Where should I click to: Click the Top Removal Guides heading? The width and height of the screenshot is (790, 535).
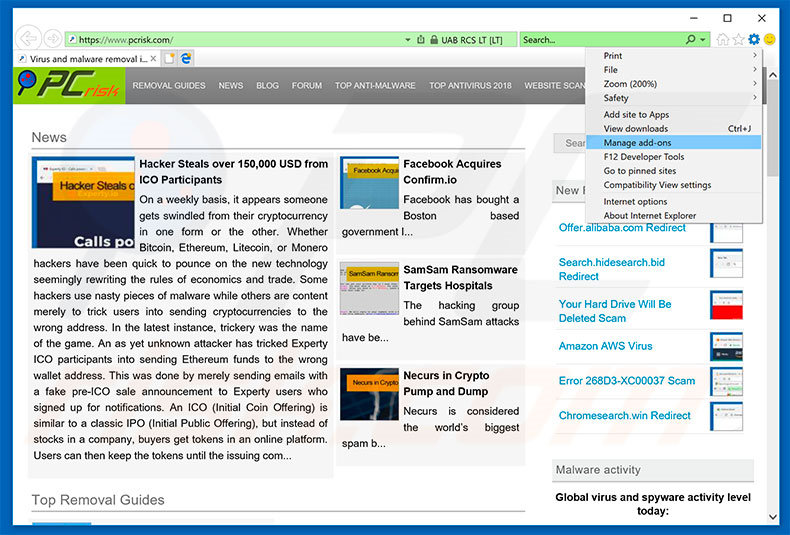(x=98, y=500)
